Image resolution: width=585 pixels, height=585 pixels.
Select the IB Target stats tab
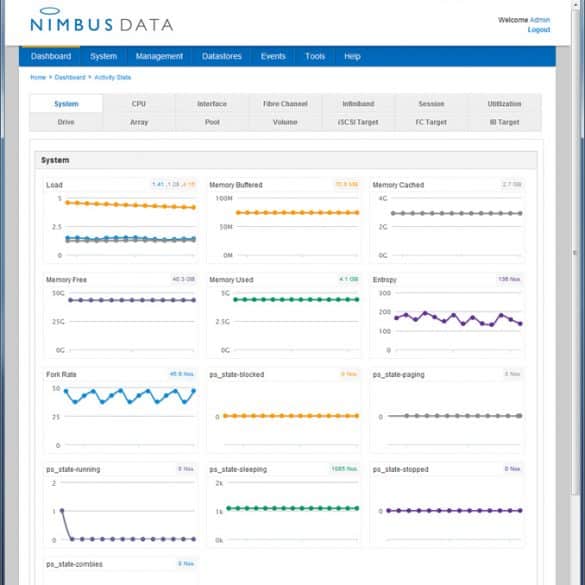click(x=504, y=122)
